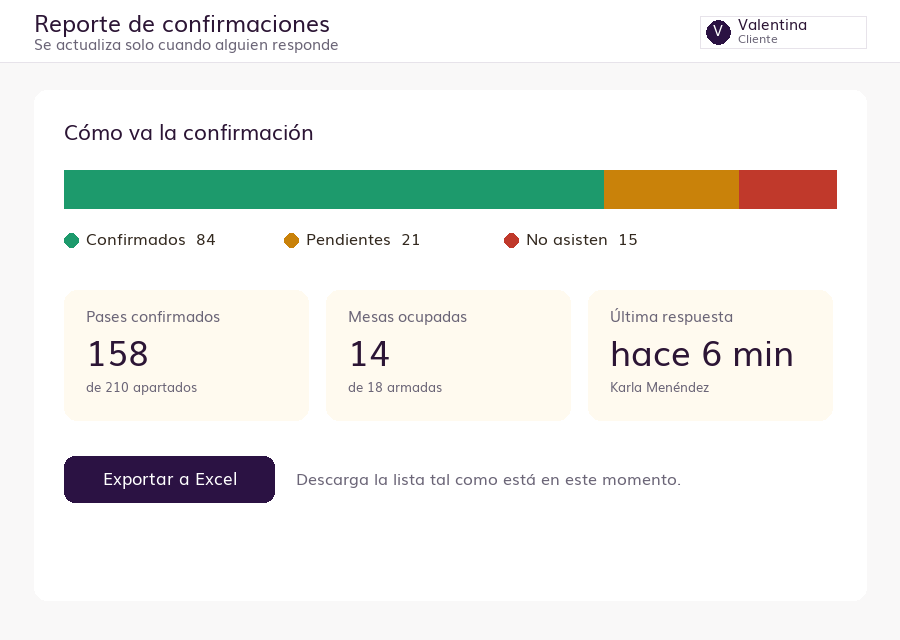Click the Exportar a Excel button
900x640 pixels.
coord(169,479)
